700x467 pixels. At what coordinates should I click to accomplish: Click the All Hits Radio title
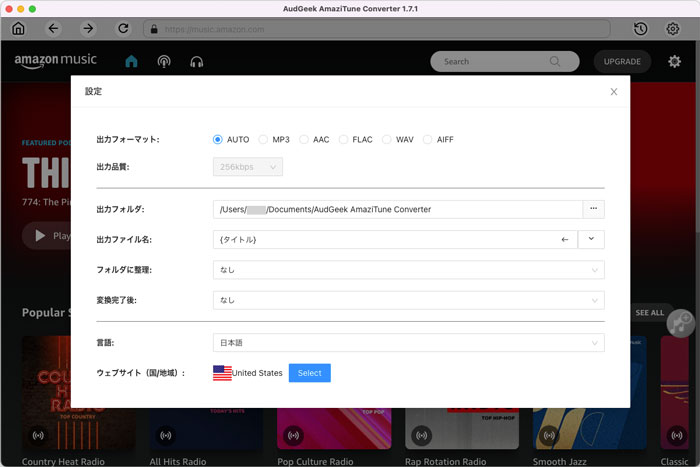pyautogui.click(x=178, y=461)
